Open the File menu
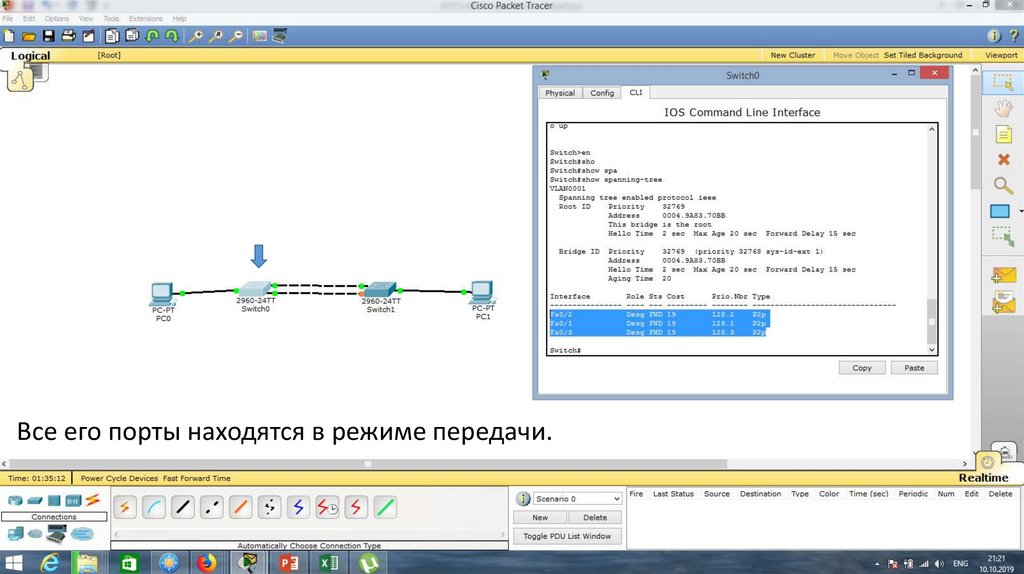Viewport: 1024px width, 574px height. (x=8, y=19)
